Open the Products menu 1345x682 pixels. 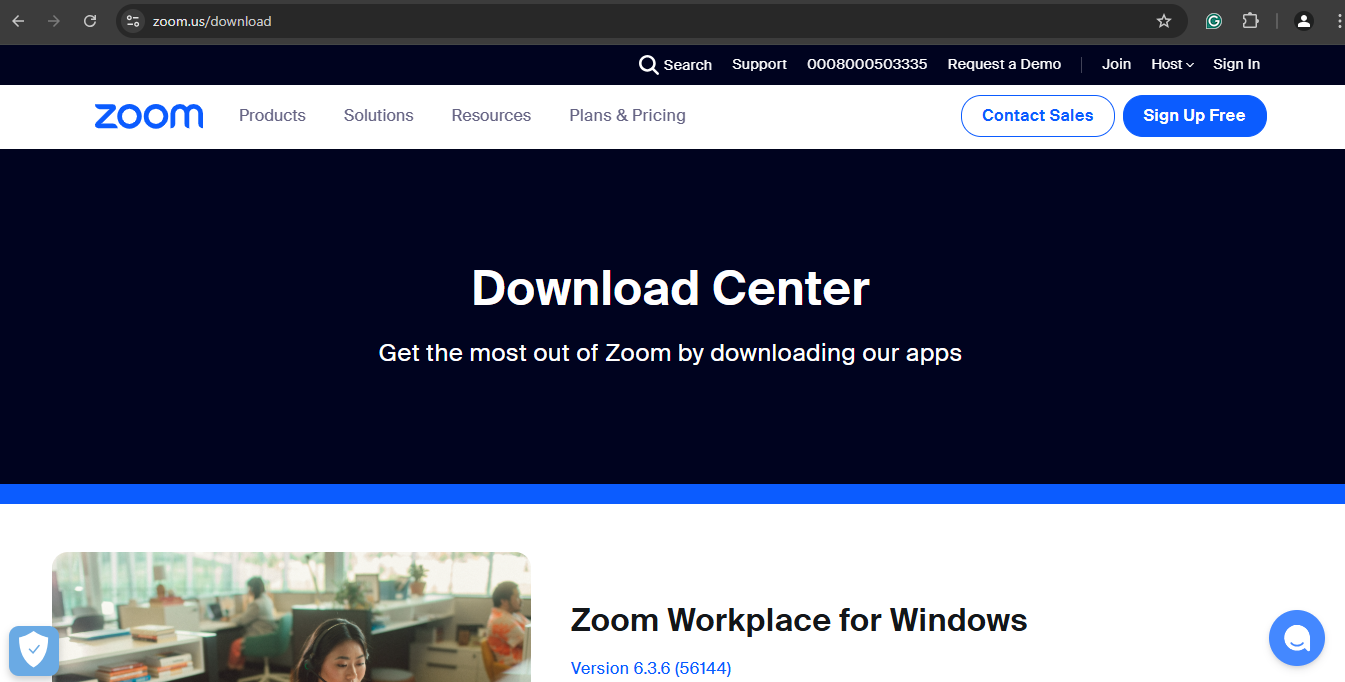tap(272, 116)
